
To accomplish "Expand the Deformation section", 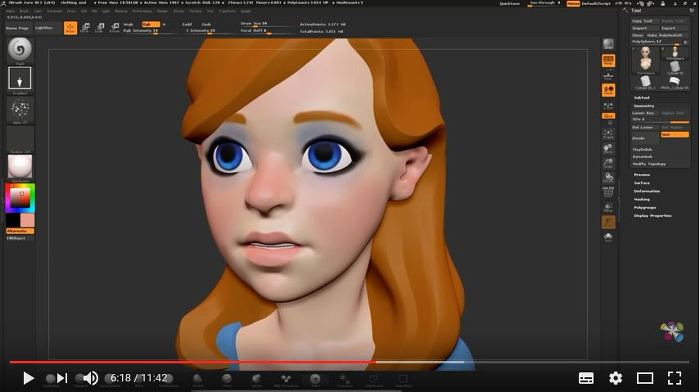I will point(647,191).
